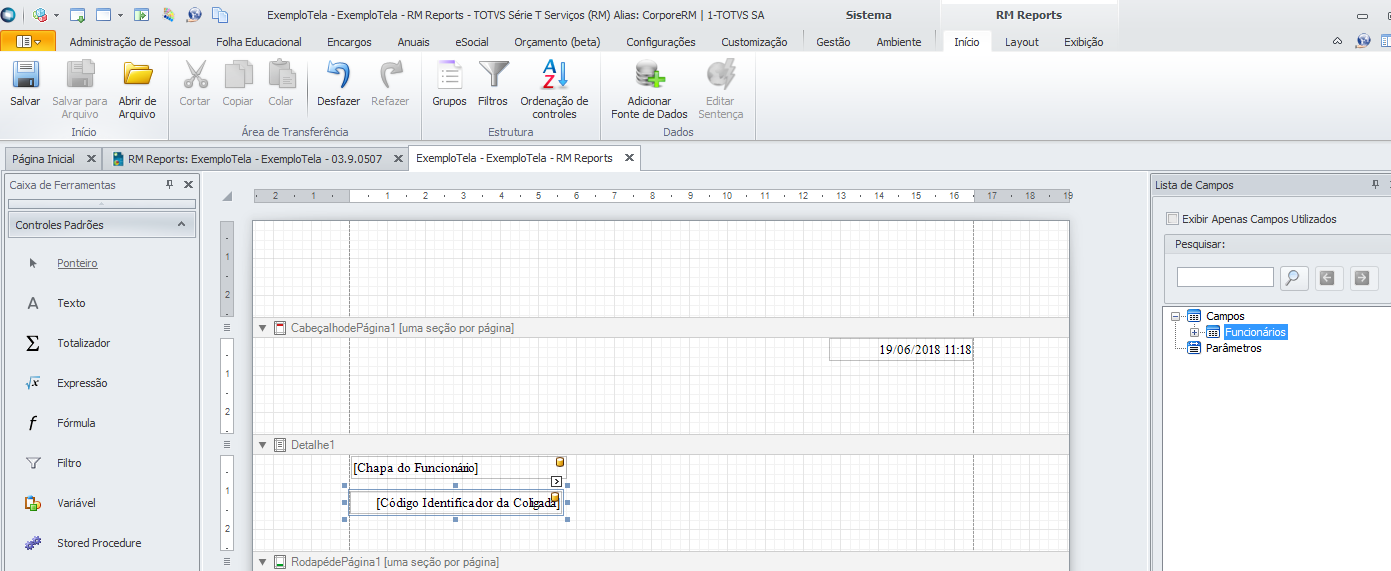This screenshot has height=571, width=1391.
Task: Open the Customização menu
Action: 754,42
